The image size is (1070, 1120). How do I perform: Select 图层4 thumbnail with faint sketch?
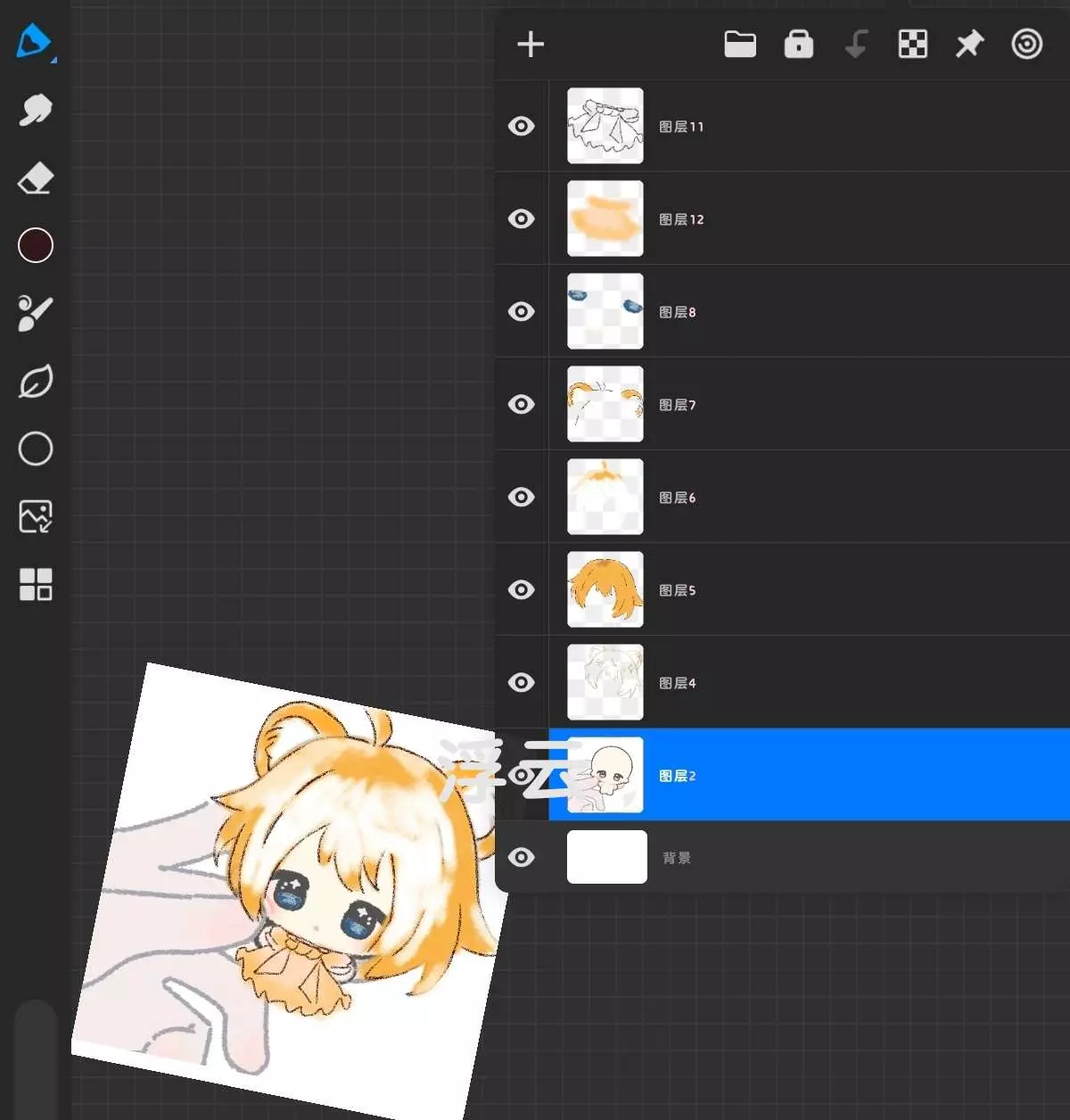pos(605,682)
